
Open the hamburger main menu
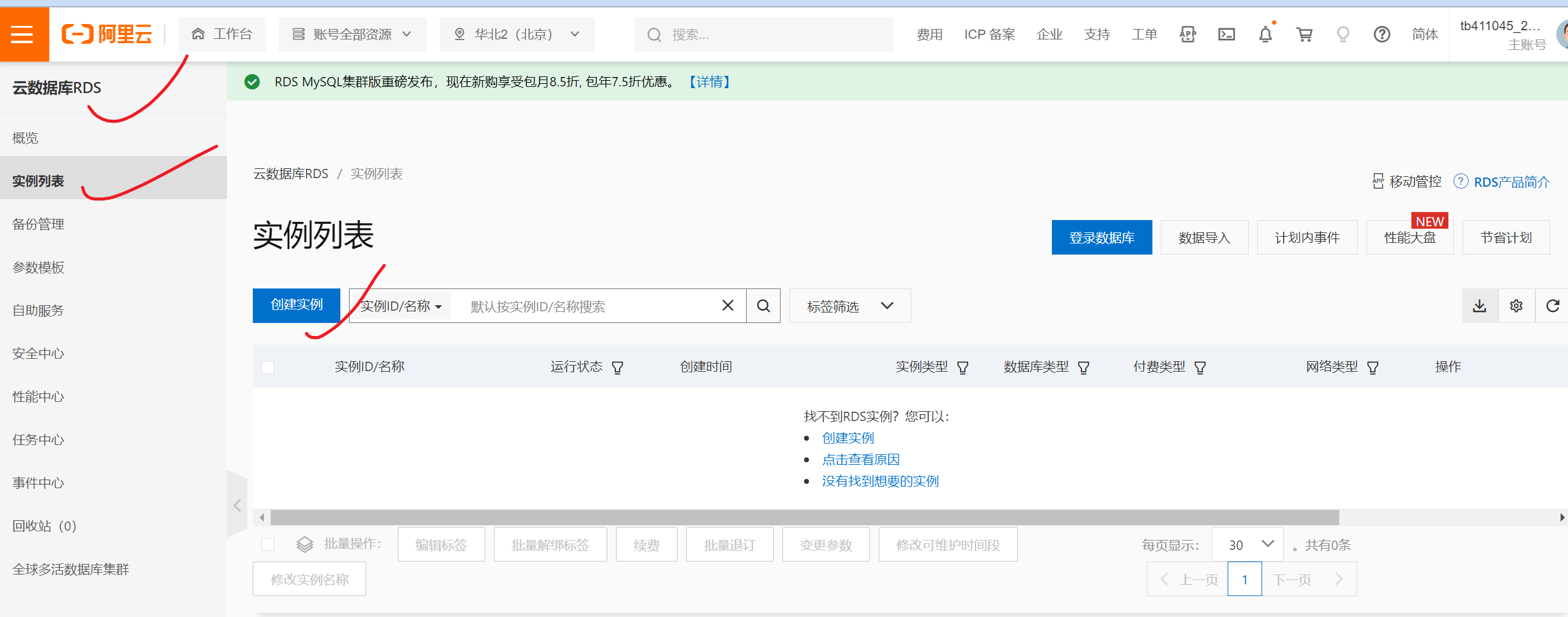22,35
